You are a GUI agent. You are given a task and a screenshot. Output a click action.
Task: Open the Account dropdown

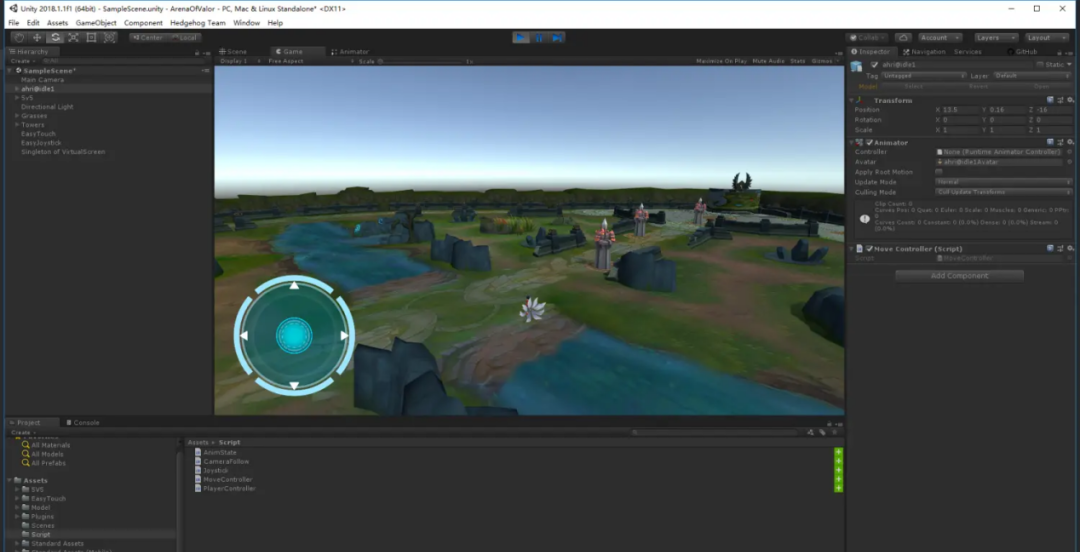(x=941, y=38)
